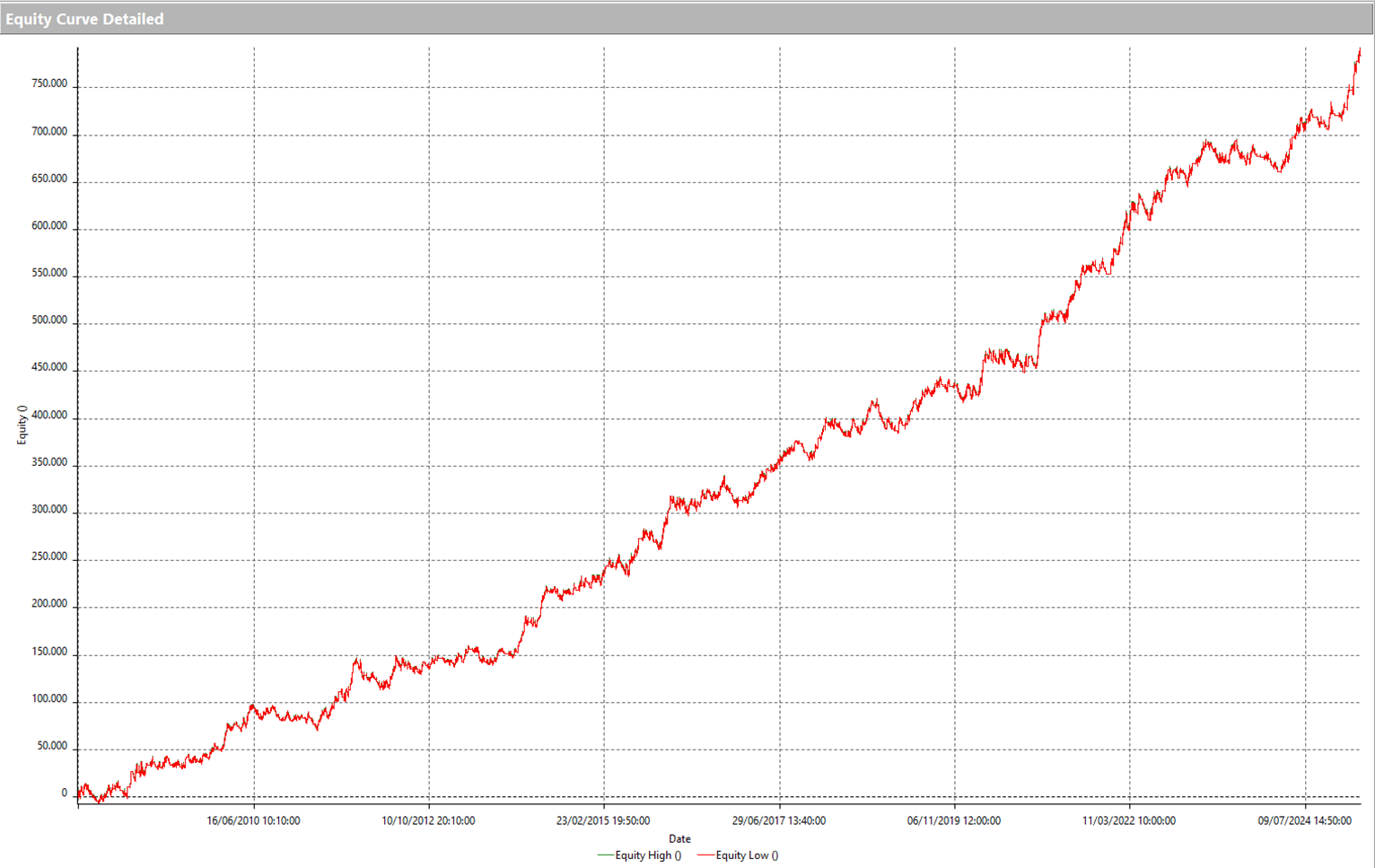
Task: Select the vertical Equity axis title
Action: click(22, 425)
